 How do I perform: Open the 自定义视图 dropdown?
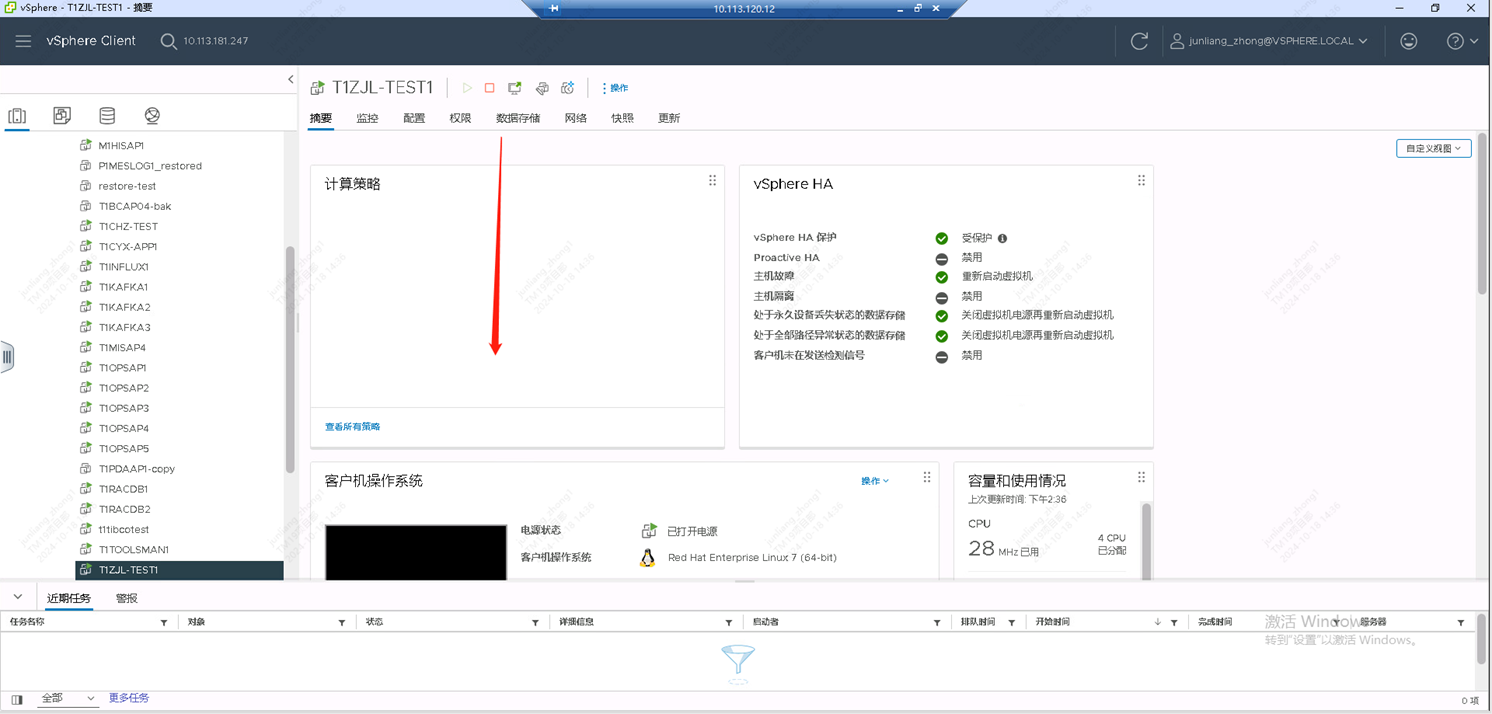coord(1433,148)
